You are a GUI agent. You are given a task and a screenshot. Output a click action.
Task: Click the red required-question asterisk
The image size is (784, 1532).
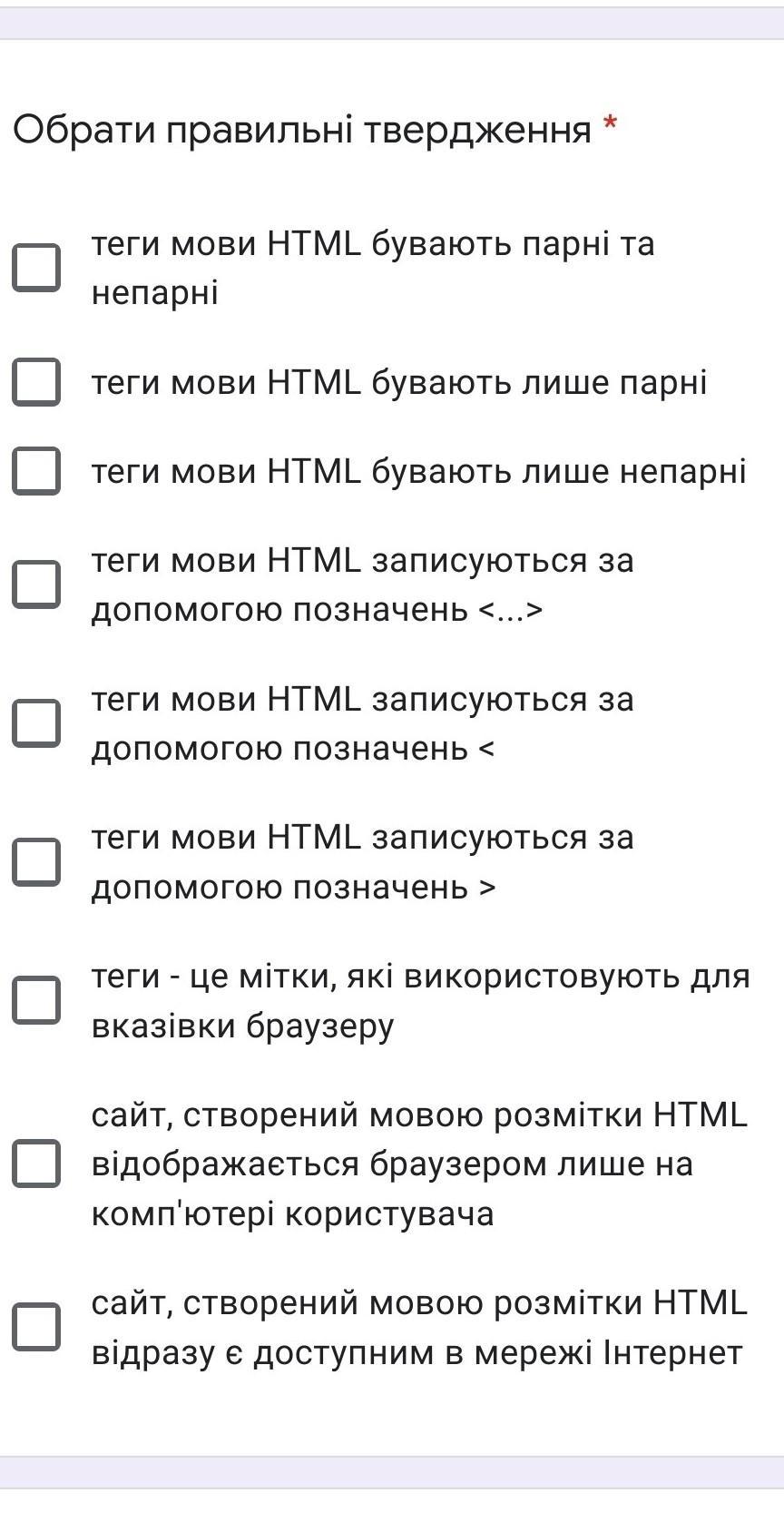click(610, 123)
